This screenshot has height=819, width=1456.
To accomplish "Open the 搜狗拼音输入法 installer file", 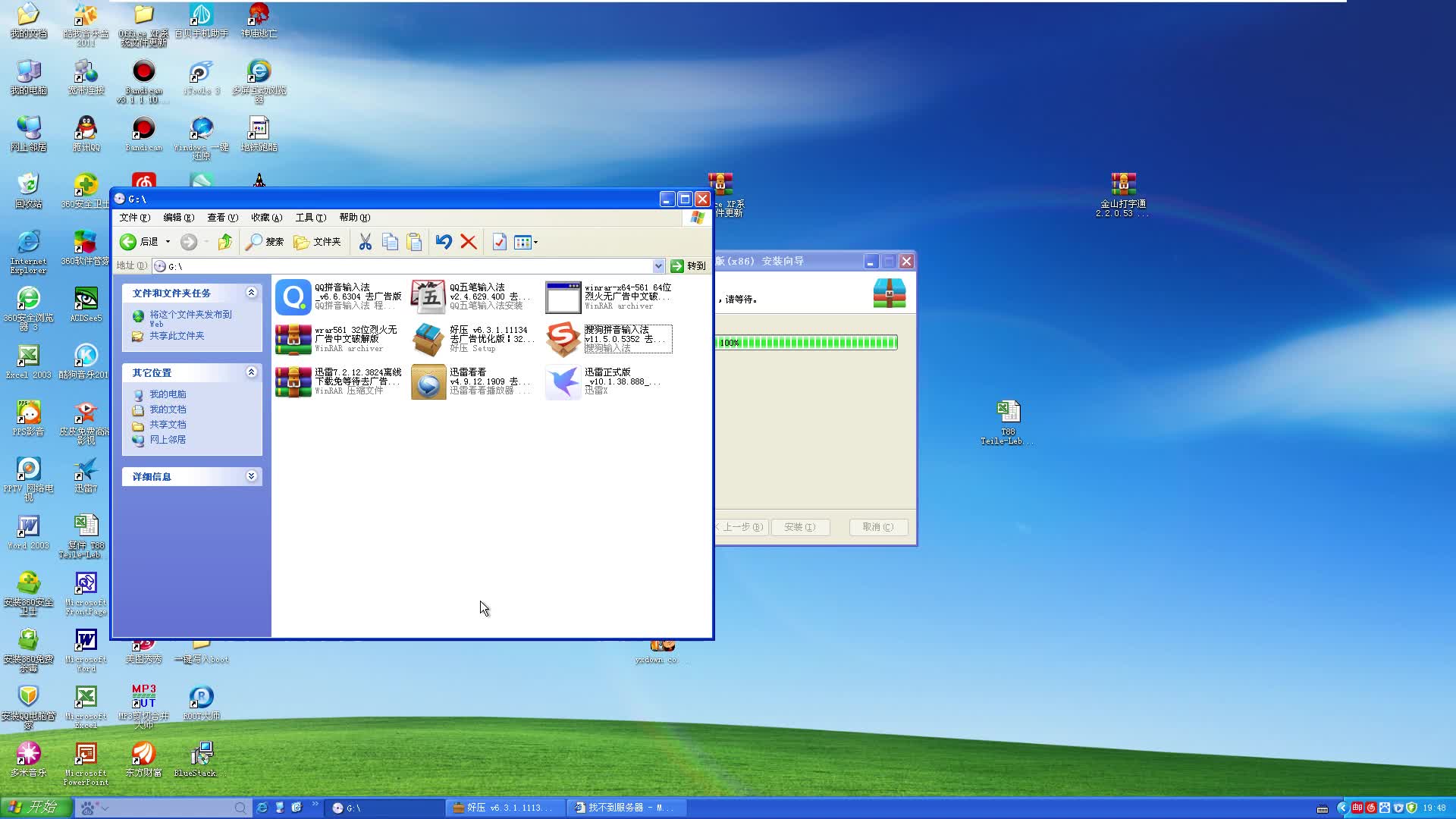I will click(563, 339).
